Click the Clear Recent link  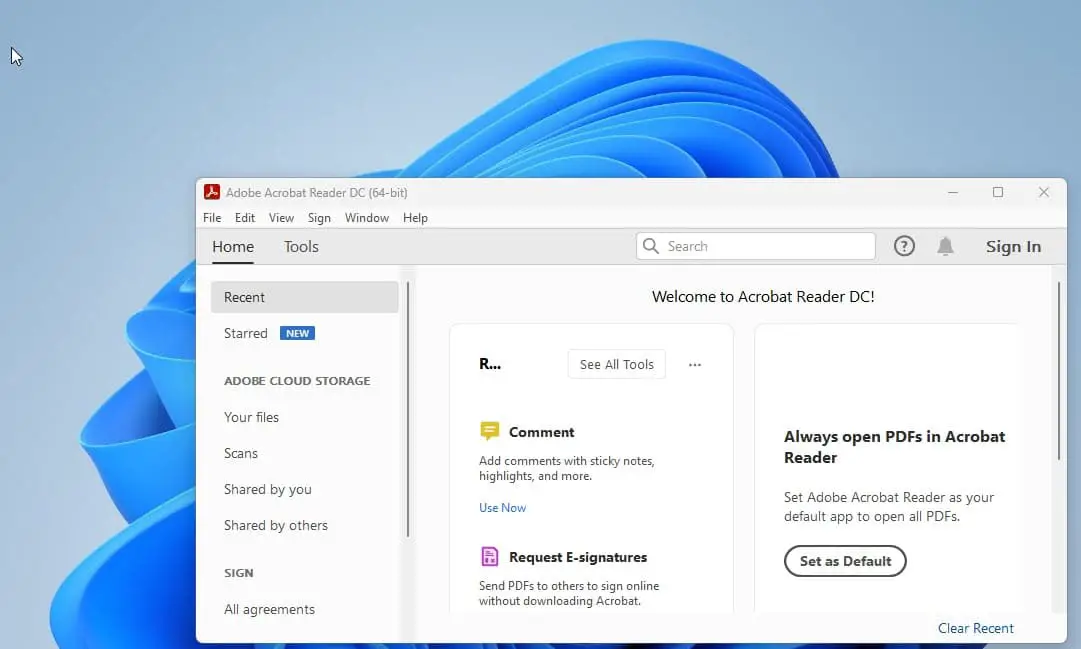976,628
